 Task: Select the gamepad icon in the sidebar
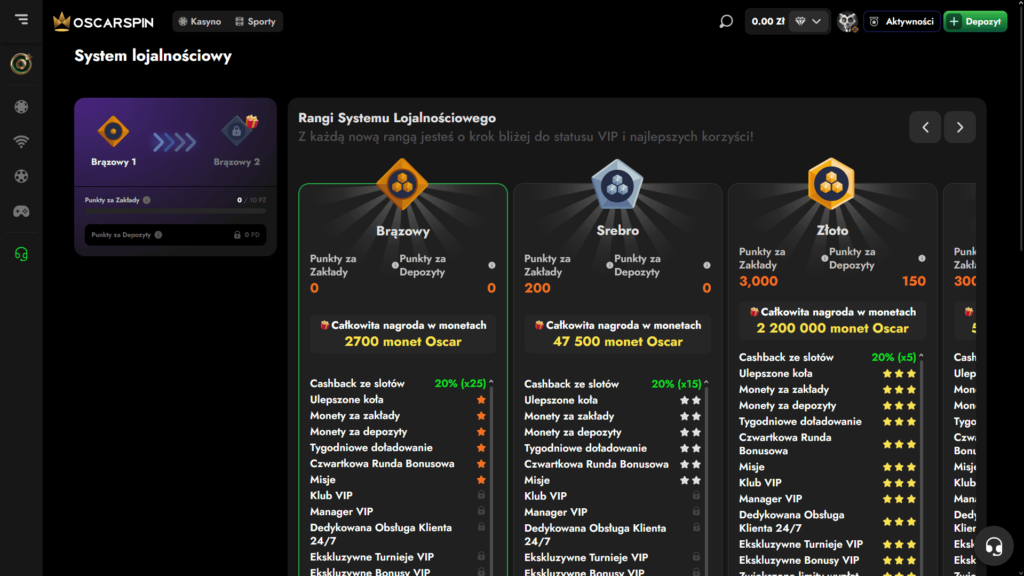click(x=21, y=211)
